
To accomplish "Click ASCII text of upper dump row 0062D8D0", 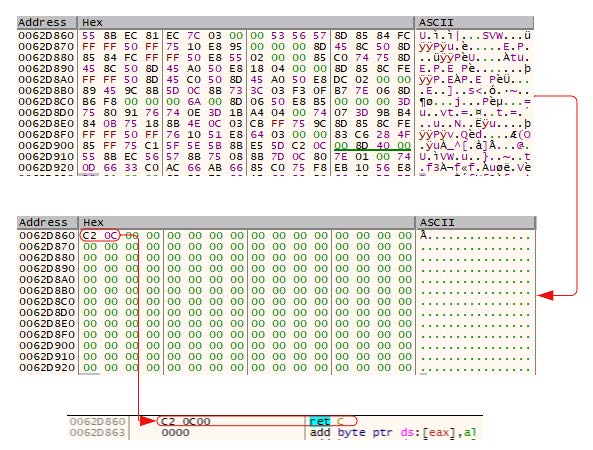I will 475,113.
